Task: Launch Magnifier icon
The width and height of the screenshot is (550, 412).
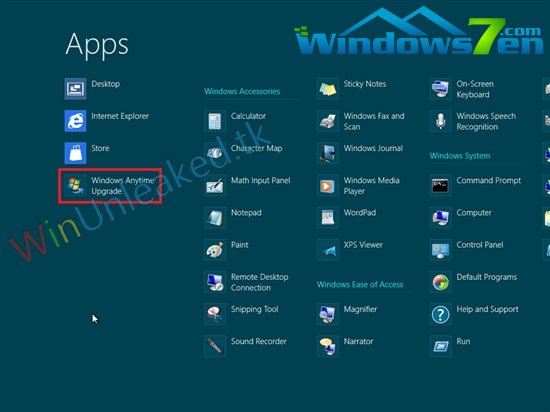Action: click(x=328, y=315)
